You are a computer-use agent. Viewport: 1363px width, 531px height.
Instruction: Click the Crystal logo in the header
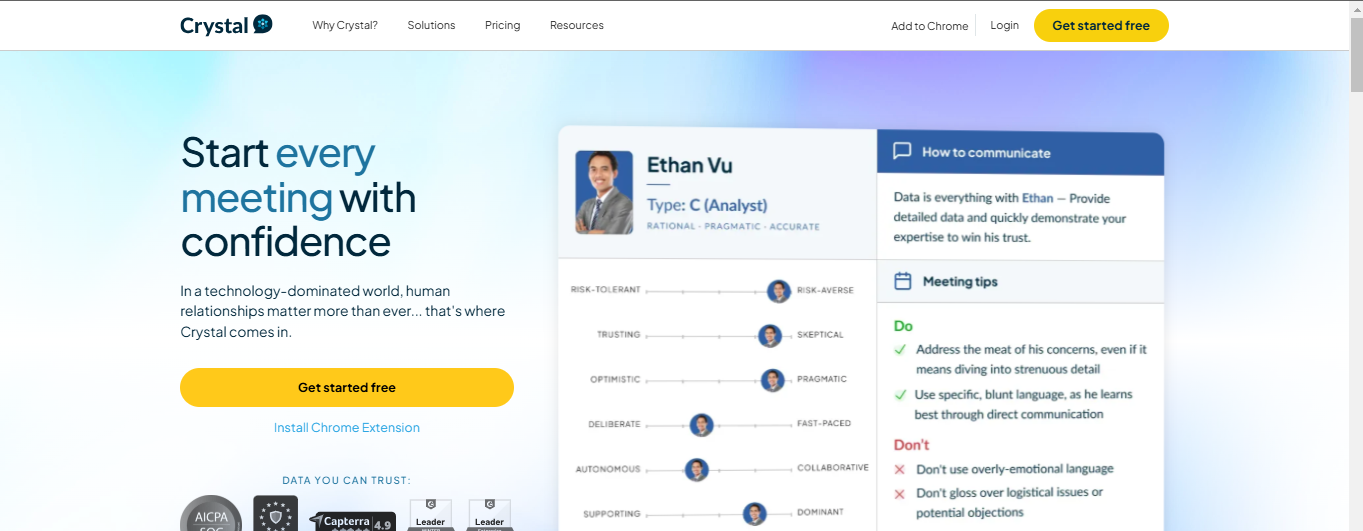(226, 25)
